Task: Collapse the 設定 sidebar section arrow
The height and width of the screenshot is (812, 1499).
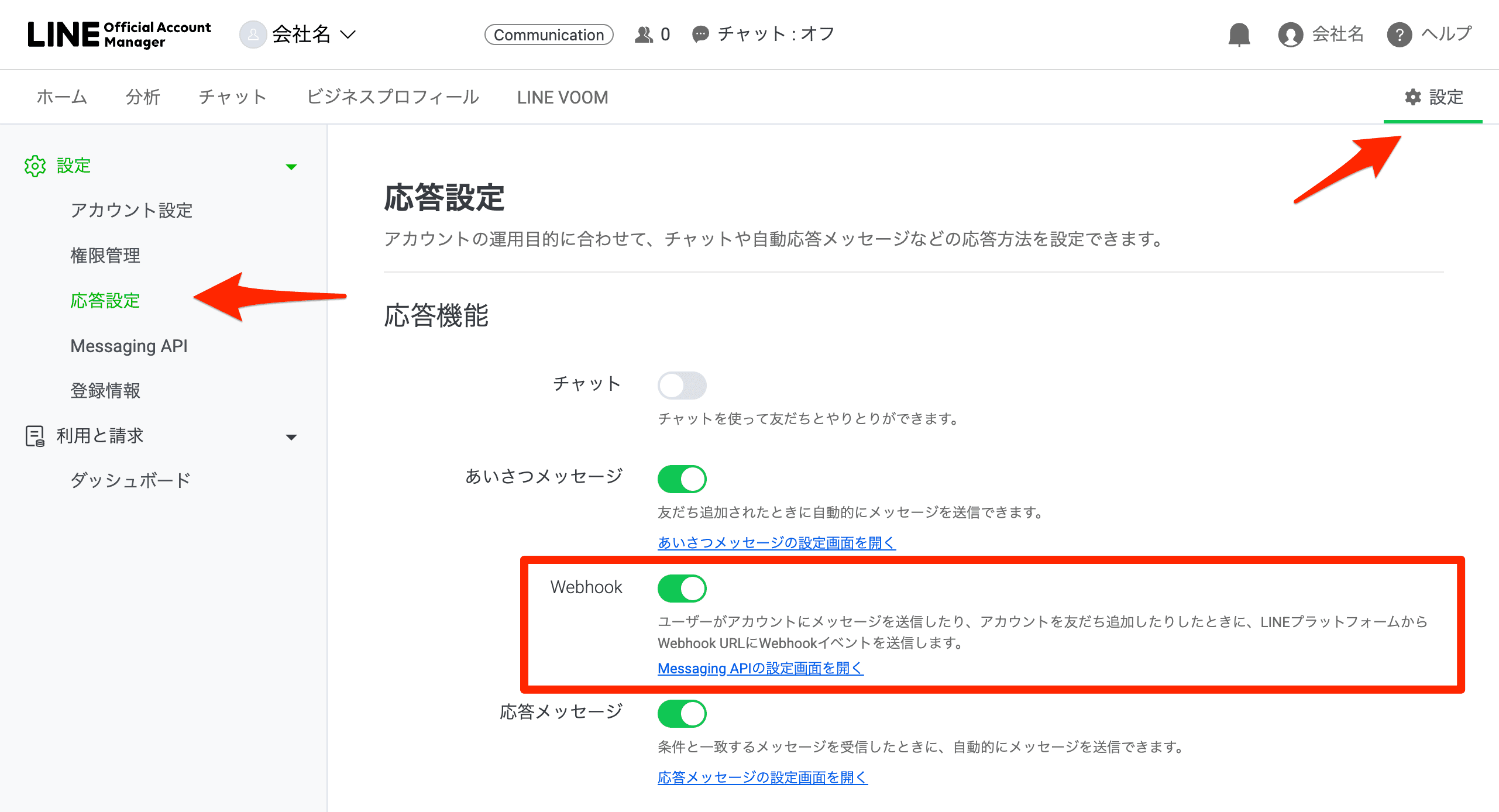Action: click(x=291, y=167)
